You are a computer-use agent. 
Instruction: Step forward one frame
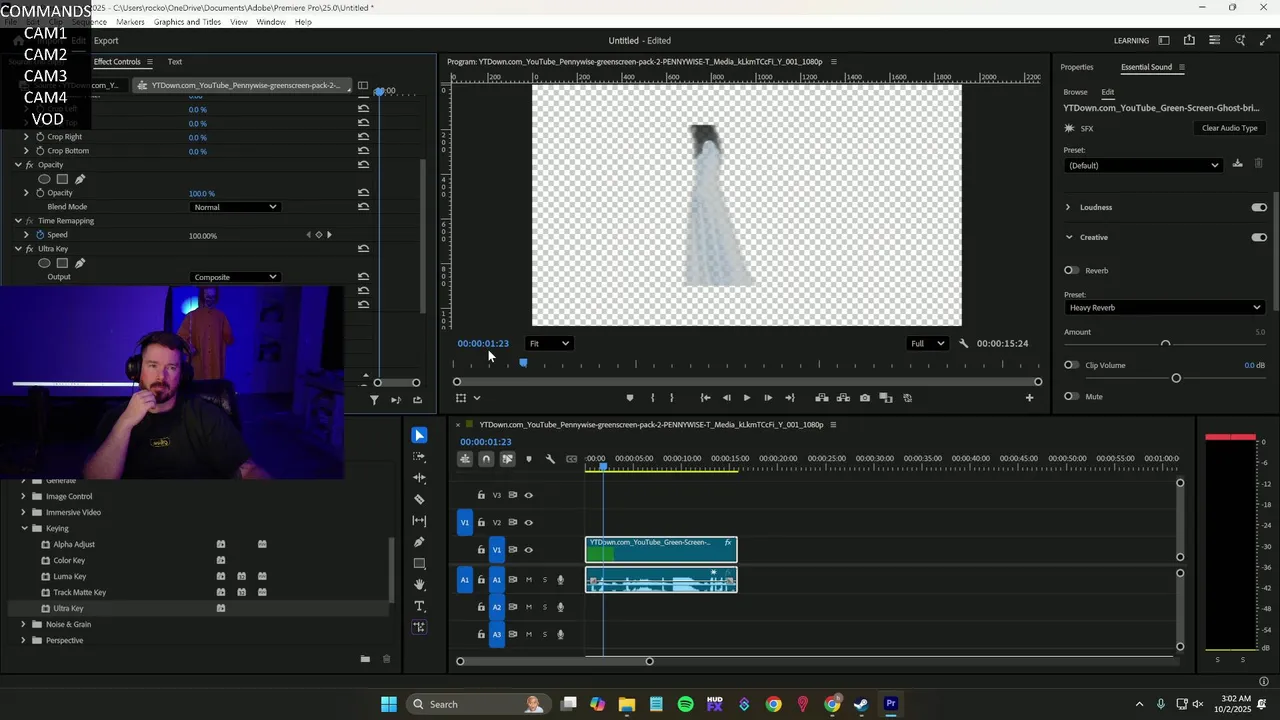coord(768,398)
